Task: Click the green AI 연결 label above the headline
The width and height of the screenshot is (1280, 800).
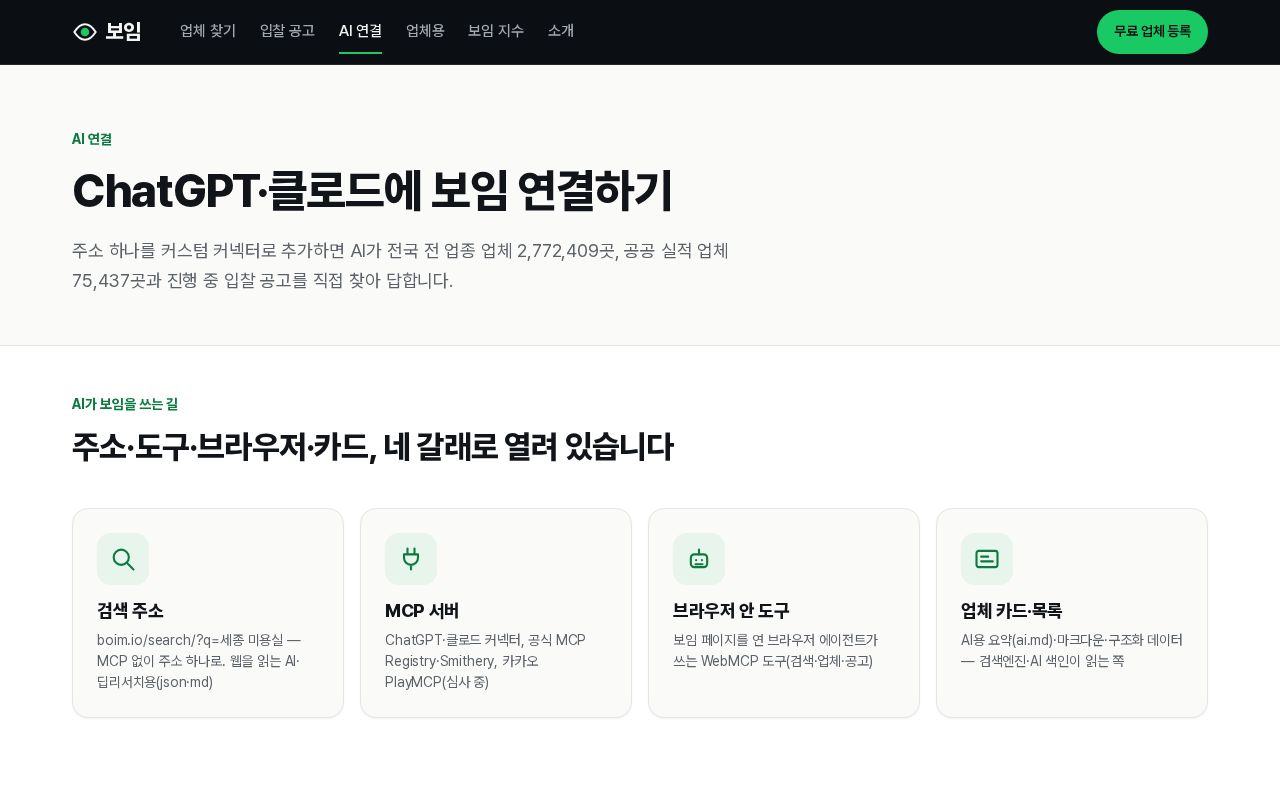Action: click(92, 139)
